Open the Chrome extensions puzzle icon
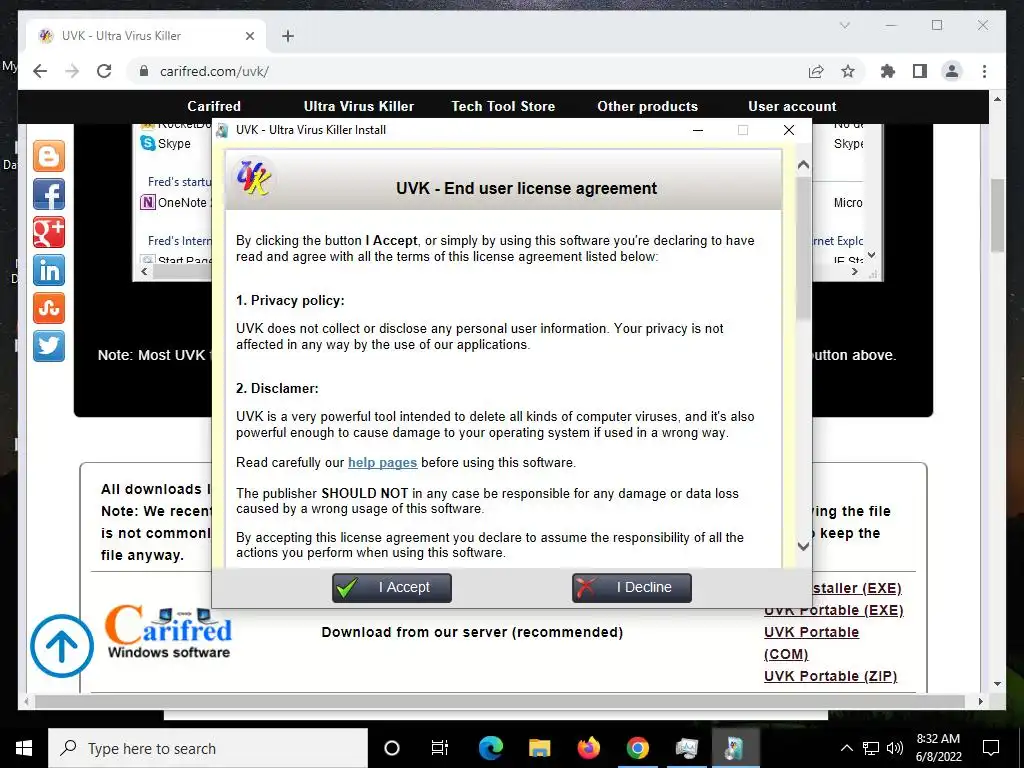The height and width of the screenshot is (768, 1024). coord(888,71)
